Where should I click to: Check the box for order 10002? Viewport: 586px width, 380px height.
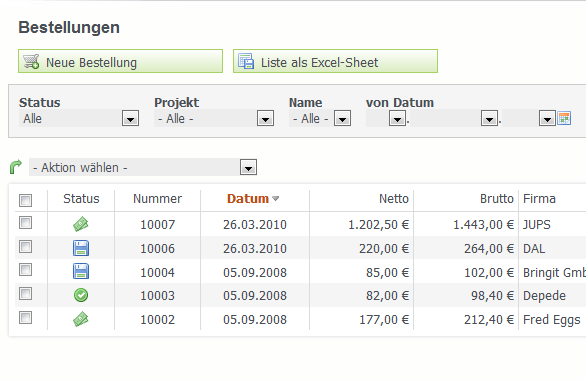click(x=25, y=318)
